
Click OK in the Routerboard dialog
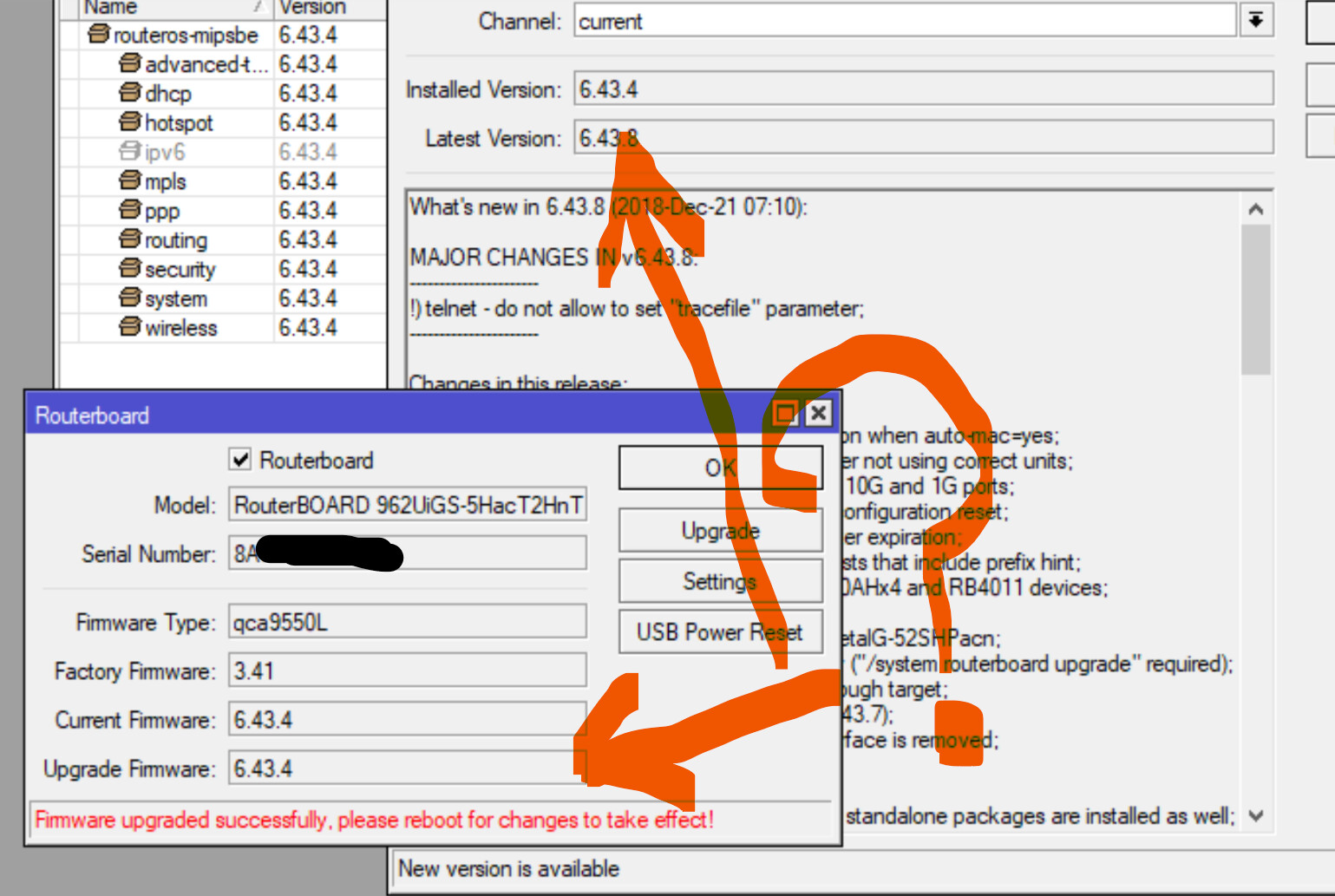click(720, 468)
